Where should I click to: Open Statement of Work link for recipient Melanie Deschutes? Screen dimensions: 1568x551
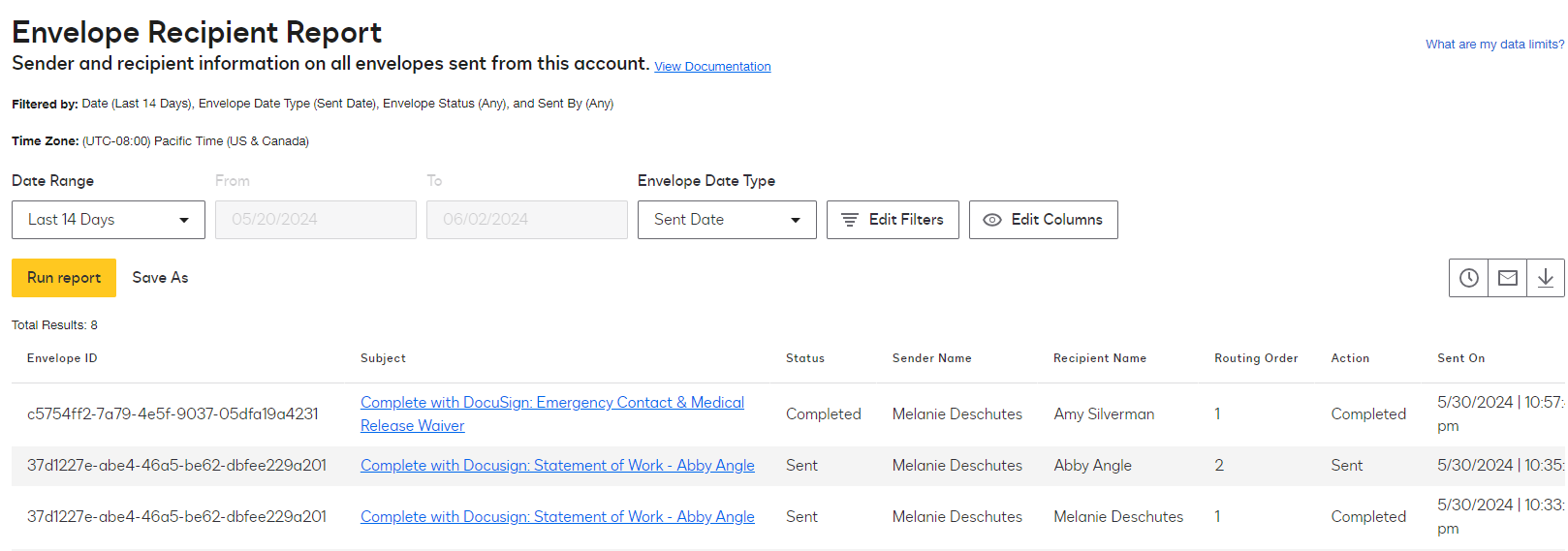click(x=557, y=517)
